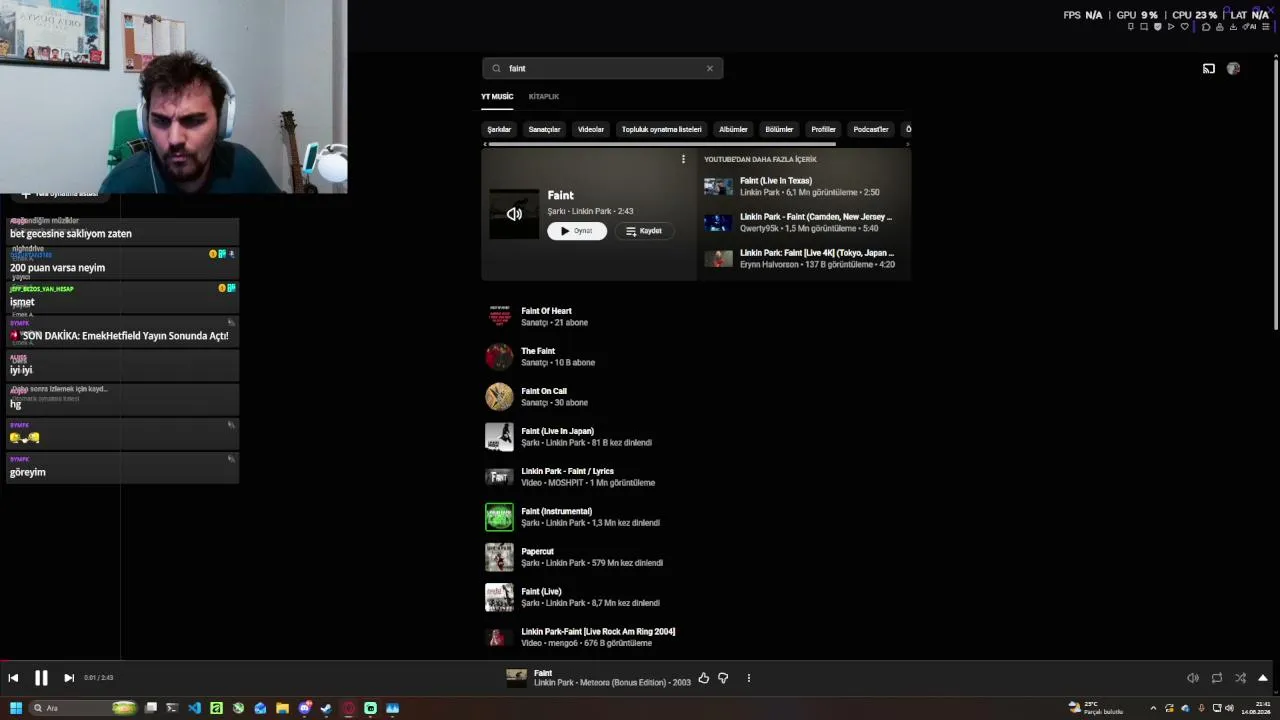Image resolution: width=1280 pixels, height=720 pixels.
Task: Show hidden system tray icons
Action: pyautogui.click(x=1153, y=708)
